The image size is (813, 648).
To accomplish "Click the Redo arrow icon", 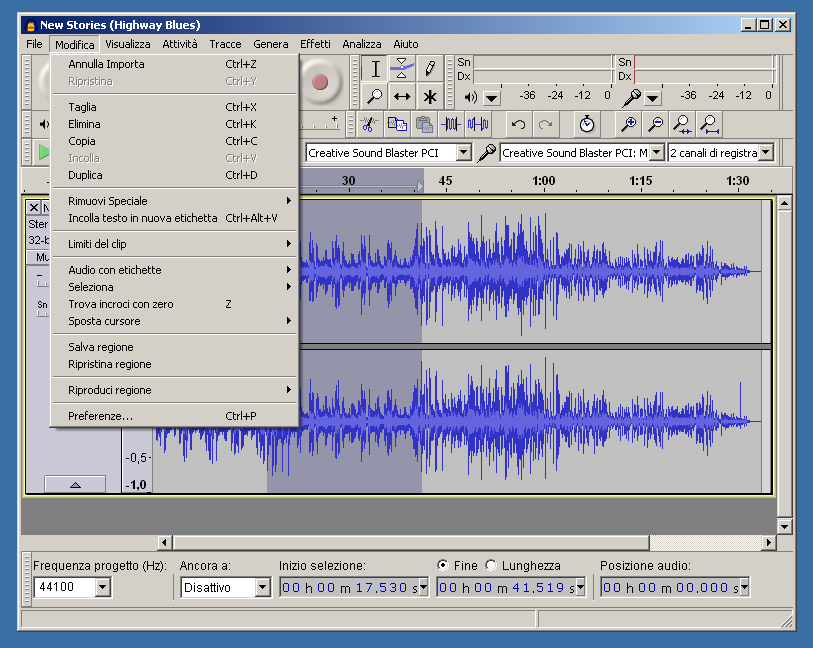I will (x=545, y=124).
